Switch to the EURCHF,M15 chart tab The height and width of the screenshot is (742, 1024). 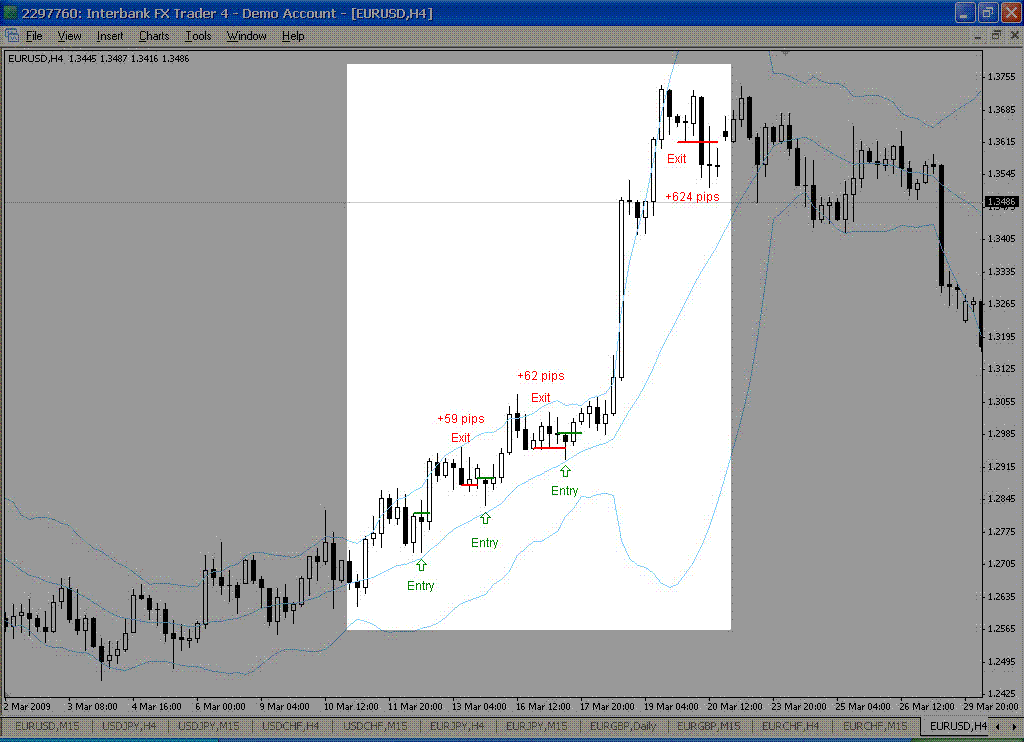click(x=875, y=726)
